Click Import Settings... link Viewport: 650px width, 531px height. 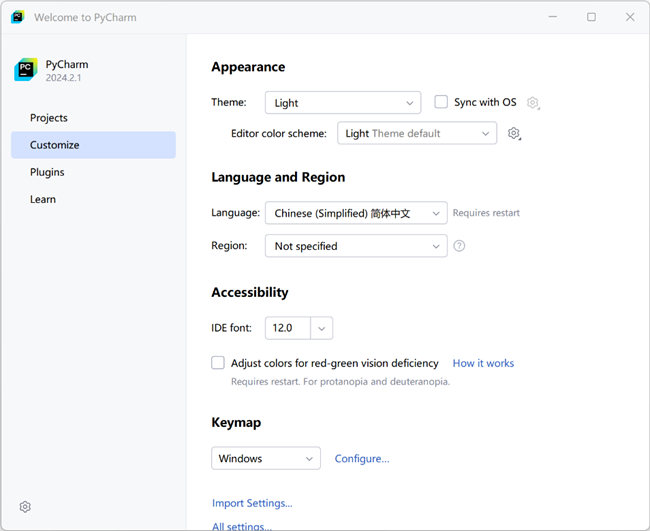[252, 503]
